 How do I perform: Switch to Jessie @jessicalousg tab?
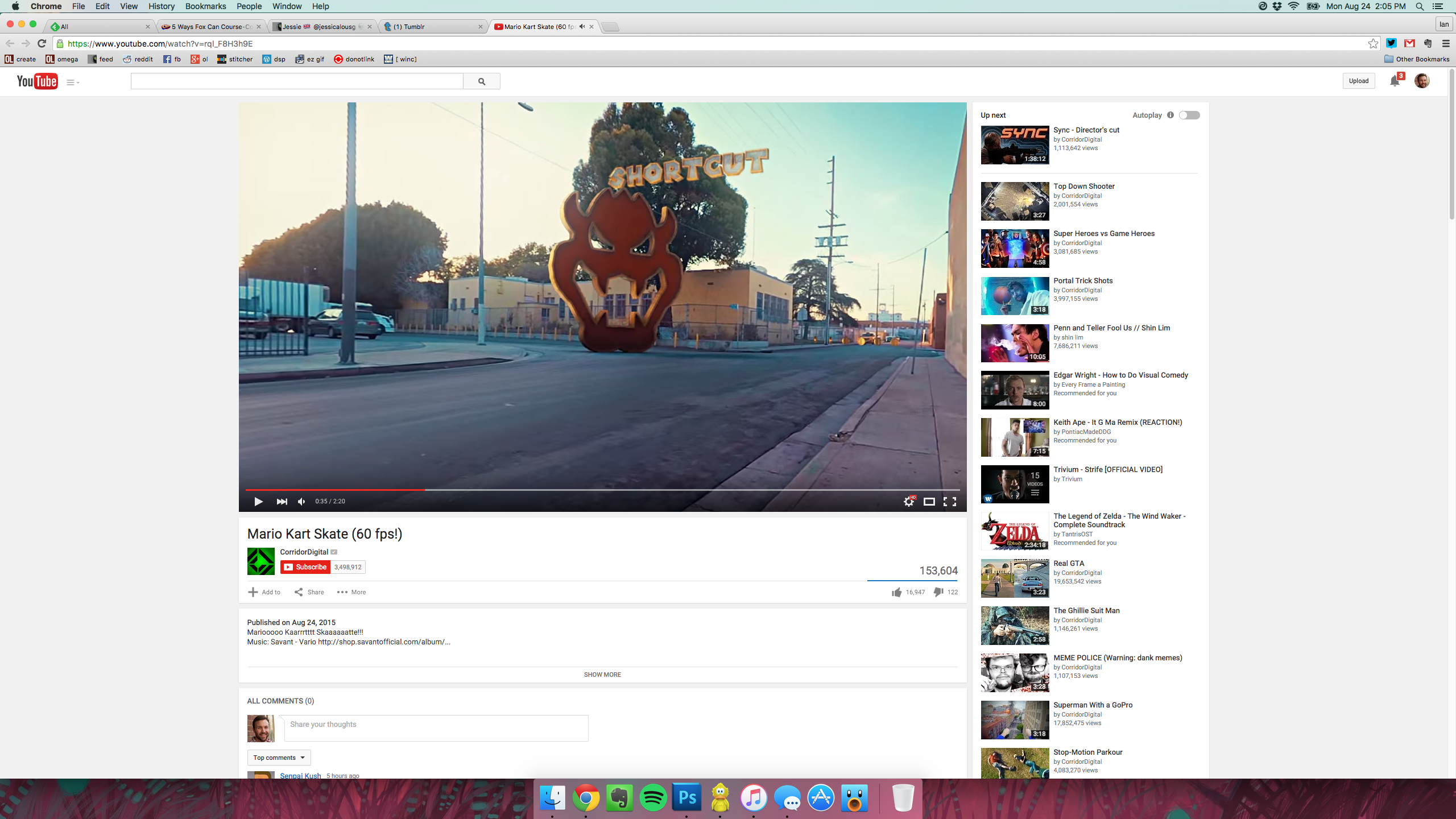(322, 26)
